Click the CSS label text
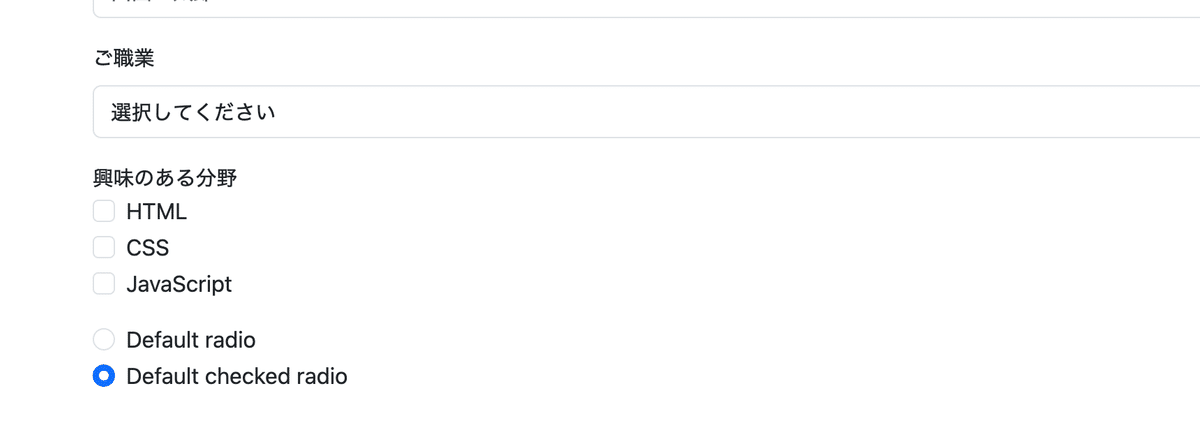This screenshot has height=444, width=1200. [147, 248]
